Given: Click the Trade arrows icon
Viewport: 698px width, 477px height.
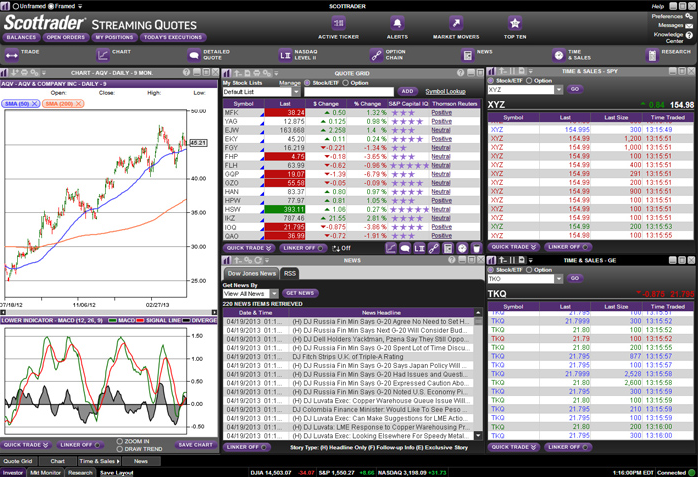Looking at the screenshot, I should [12, 55].
